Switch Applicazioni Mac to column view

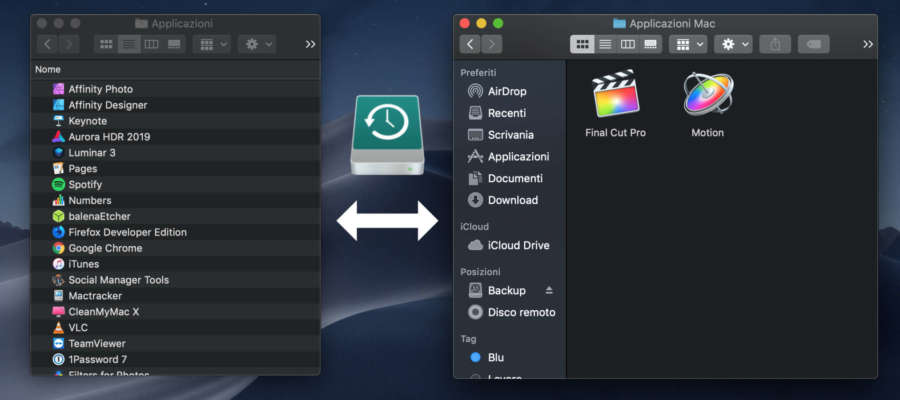628,44
